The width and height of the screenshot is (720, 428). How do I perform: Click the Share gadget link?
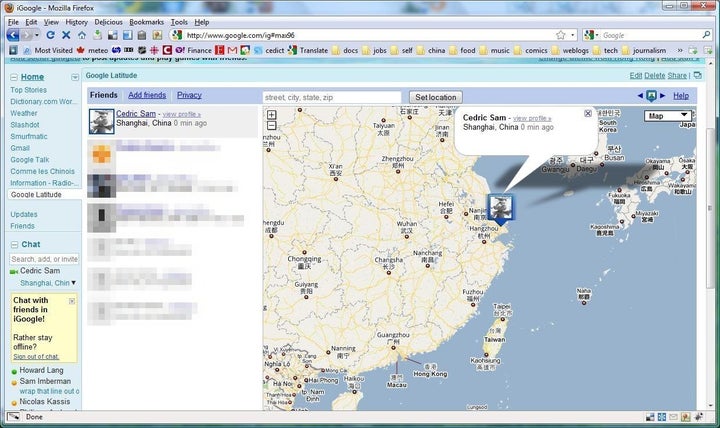click(x=677, y=75)
